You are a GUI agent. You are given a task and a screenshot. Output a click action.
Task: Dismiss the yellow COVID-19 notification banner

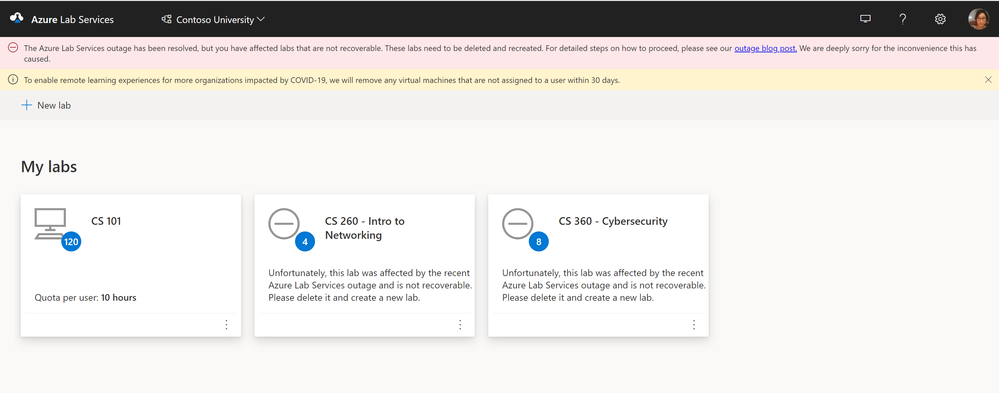click(x=988, y=80)
